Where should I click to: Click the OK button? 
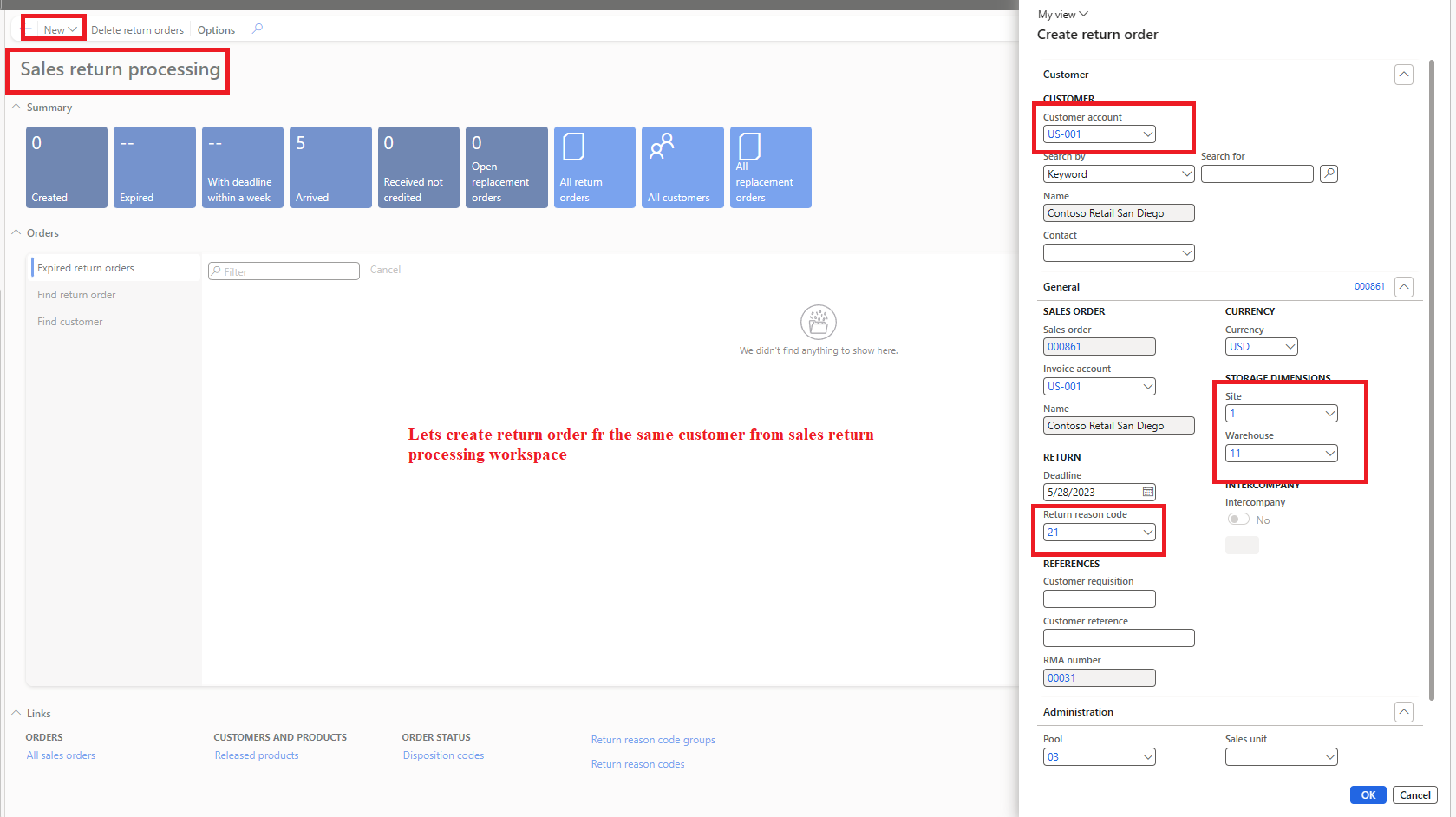(1368, 794)
